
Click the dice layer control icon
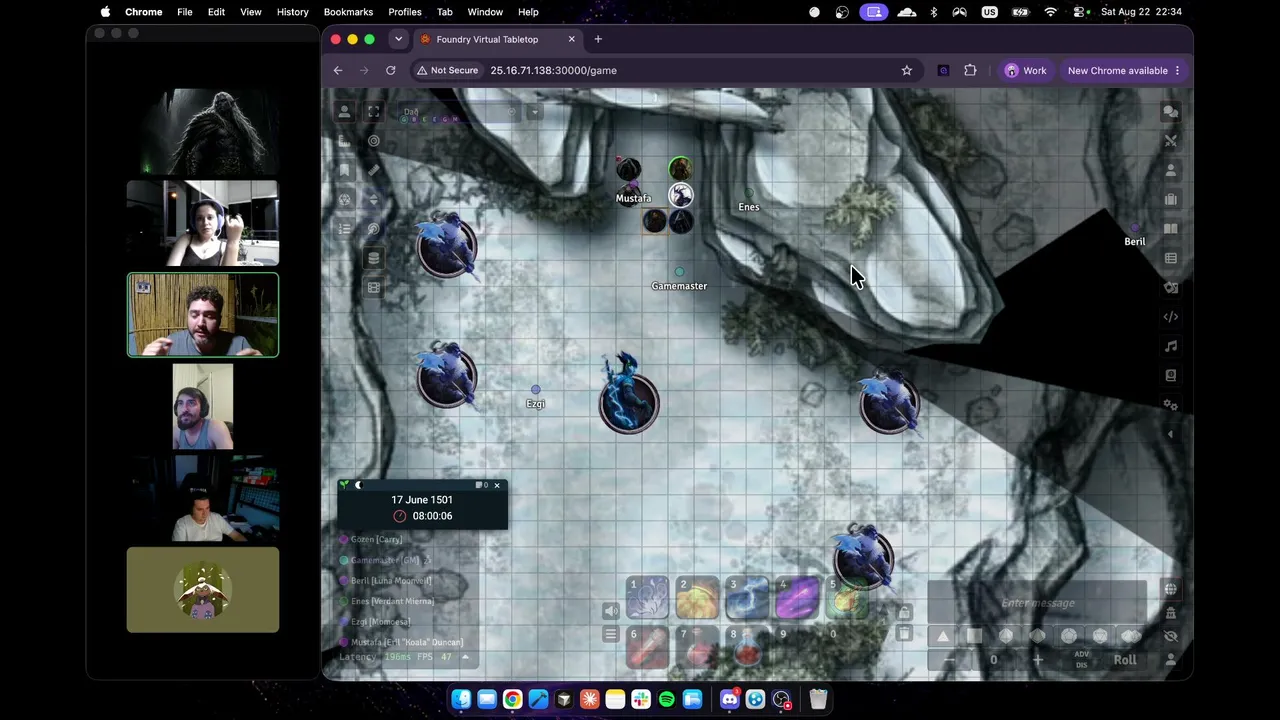[344, 199]
